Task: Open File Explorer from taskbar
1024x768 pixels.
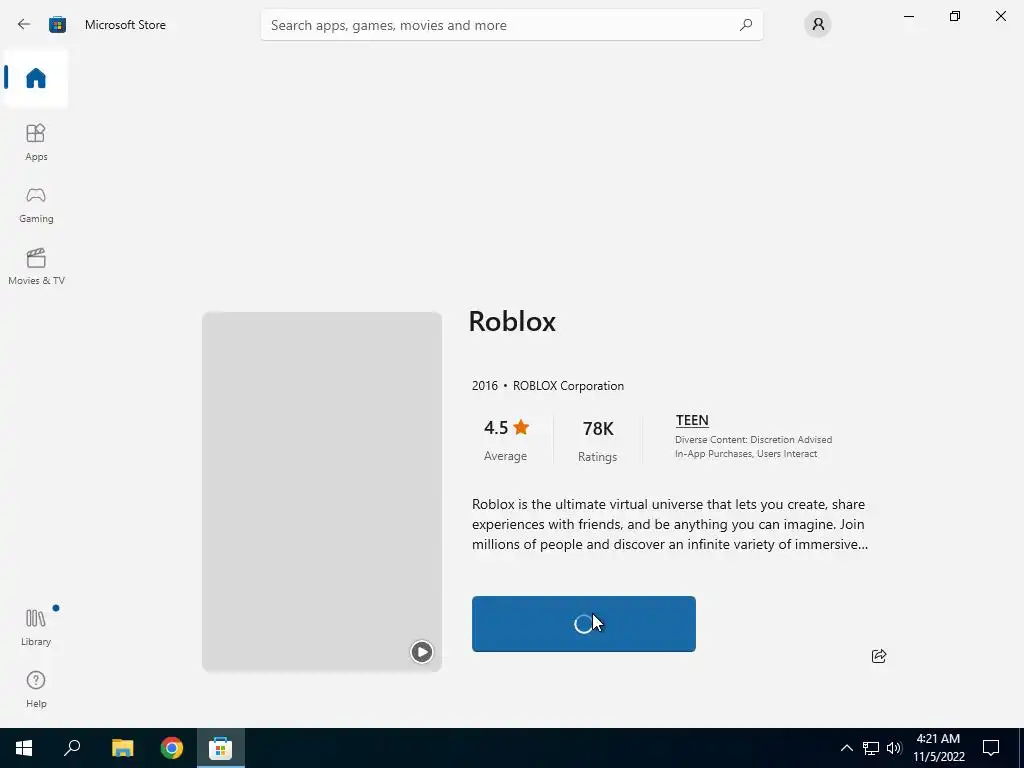Action: pos(122,748)
